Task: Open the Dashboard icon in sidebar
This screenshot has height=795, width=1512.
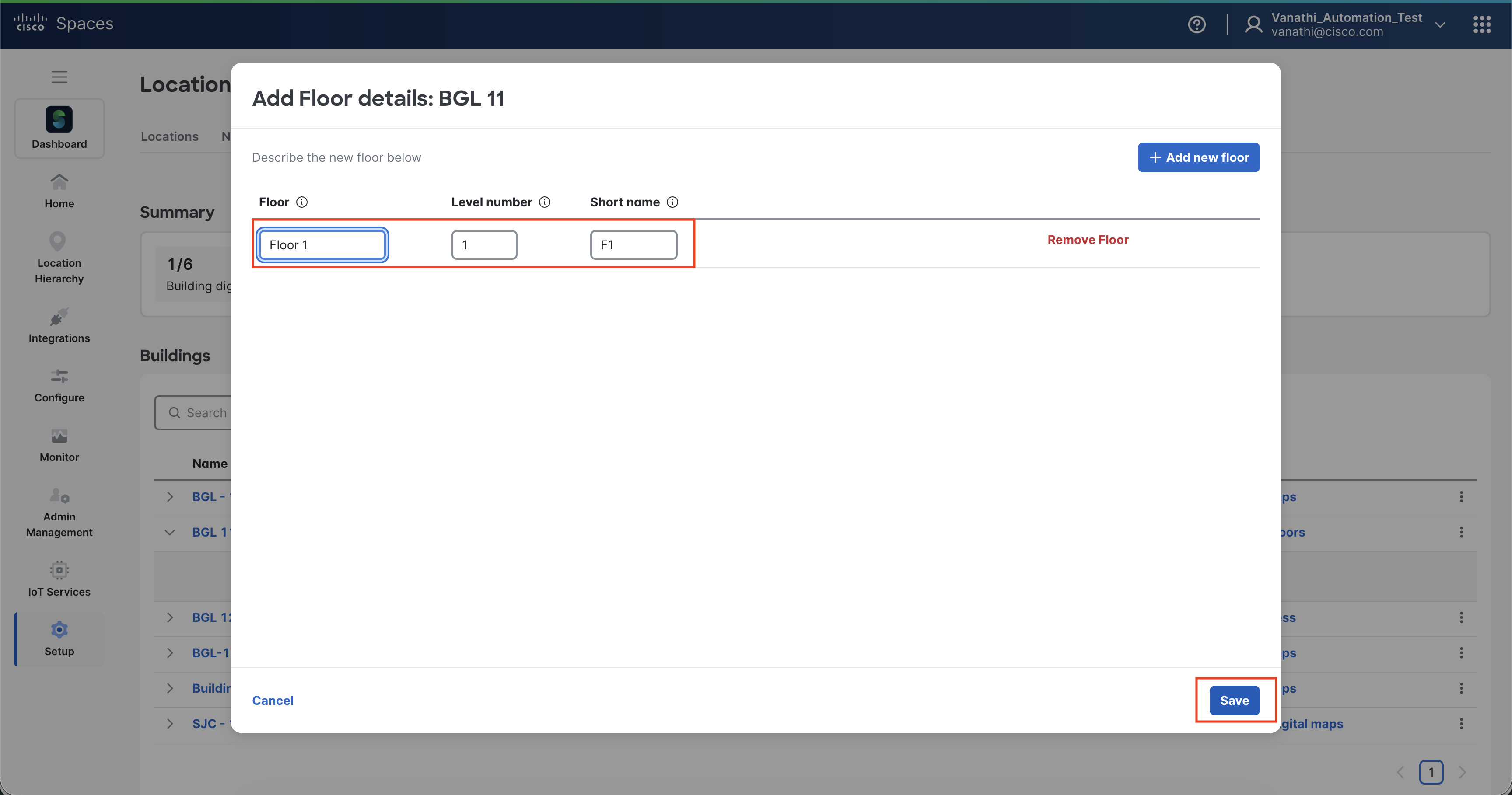Action: click(59, 120)
